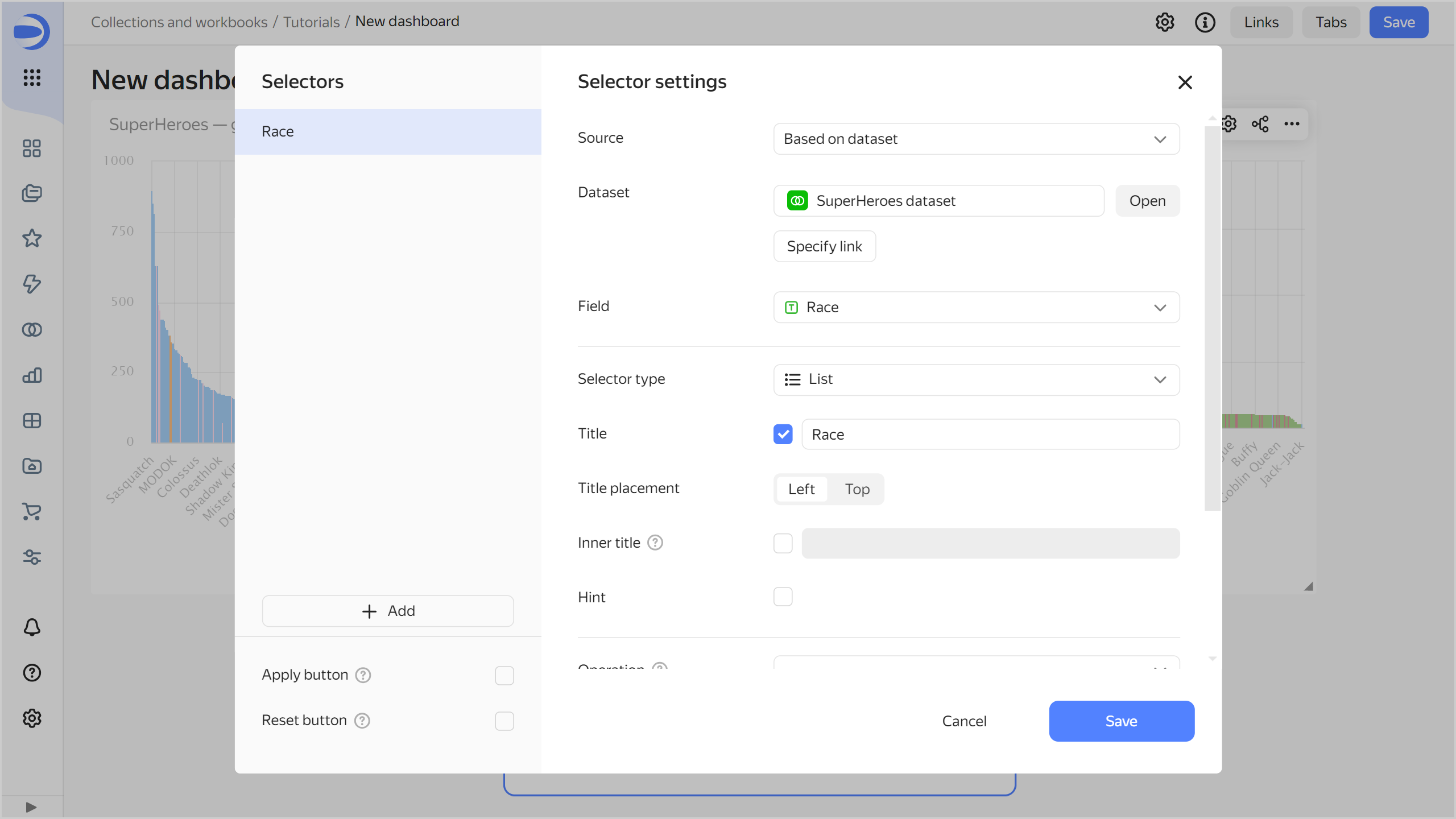Click the settings panel scrollbar
The image size is (1456, 819).
(1212, 318)
